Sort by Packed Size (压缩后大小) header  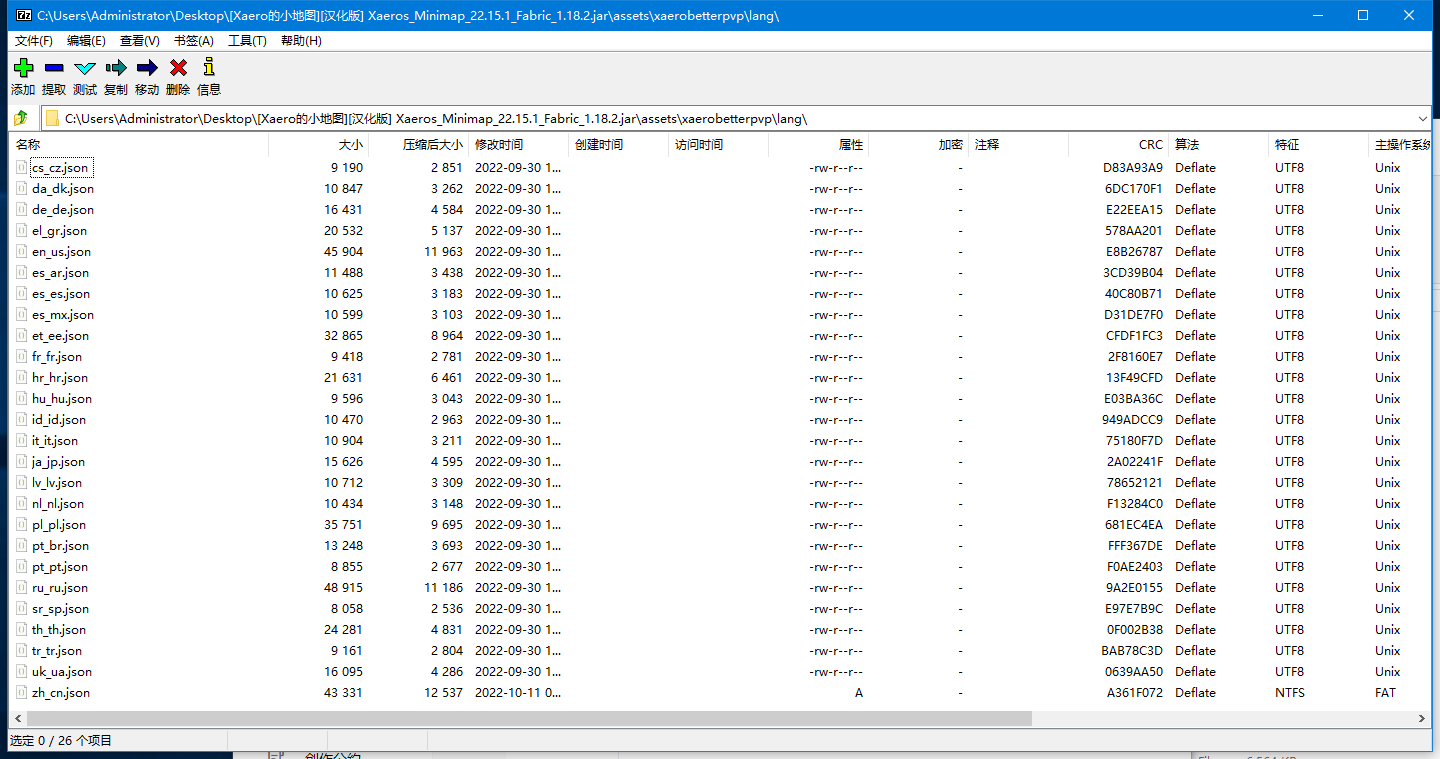tap(419, 145)
